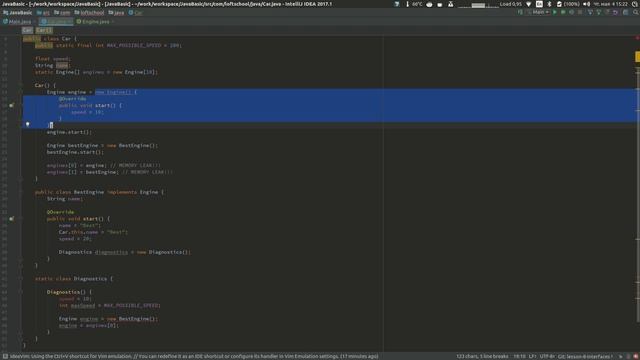
Task: Click the Make Project build icon
Action: point(519,12)
